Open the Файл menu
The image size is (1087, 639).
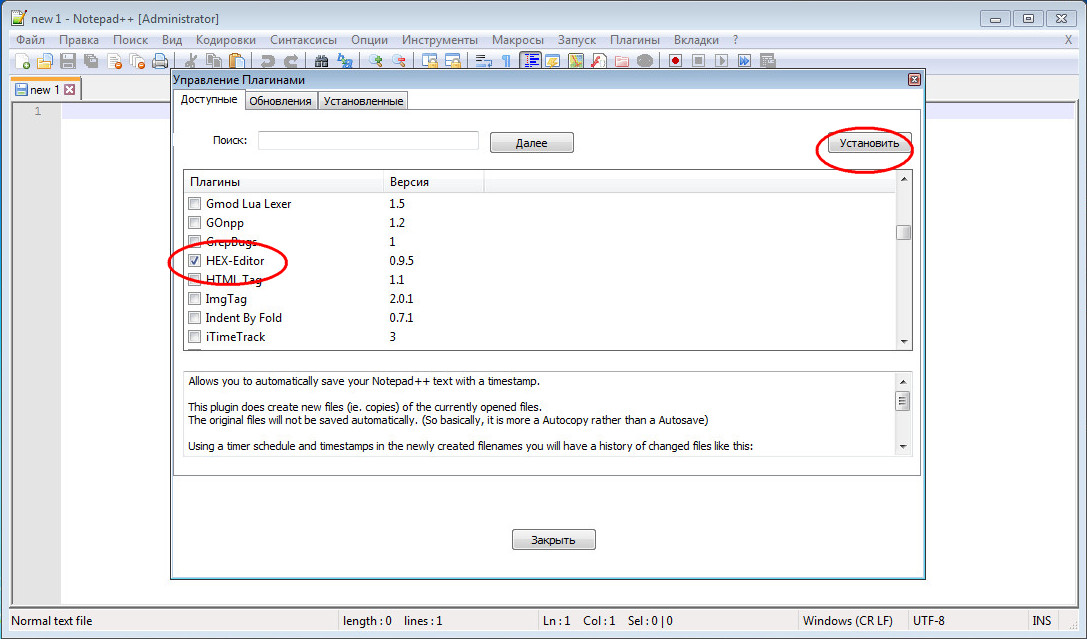[31, 40]
